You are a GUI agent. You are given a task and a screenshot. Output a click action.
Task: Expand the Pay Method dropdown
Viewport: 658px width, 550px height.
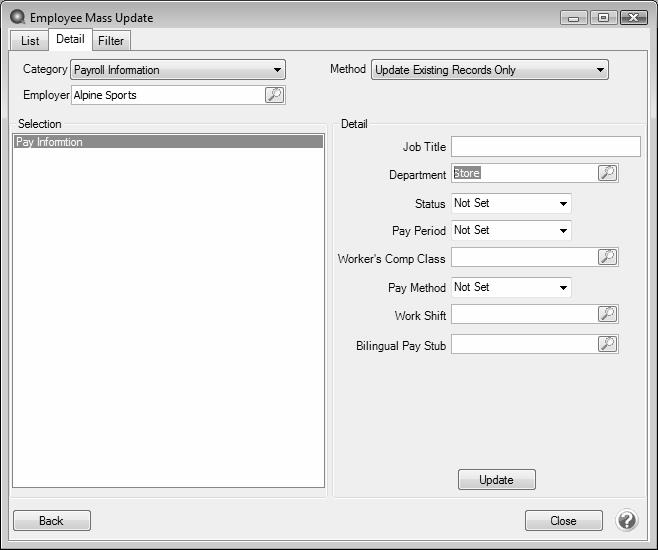pyautogui.click(x=564, y=287)
